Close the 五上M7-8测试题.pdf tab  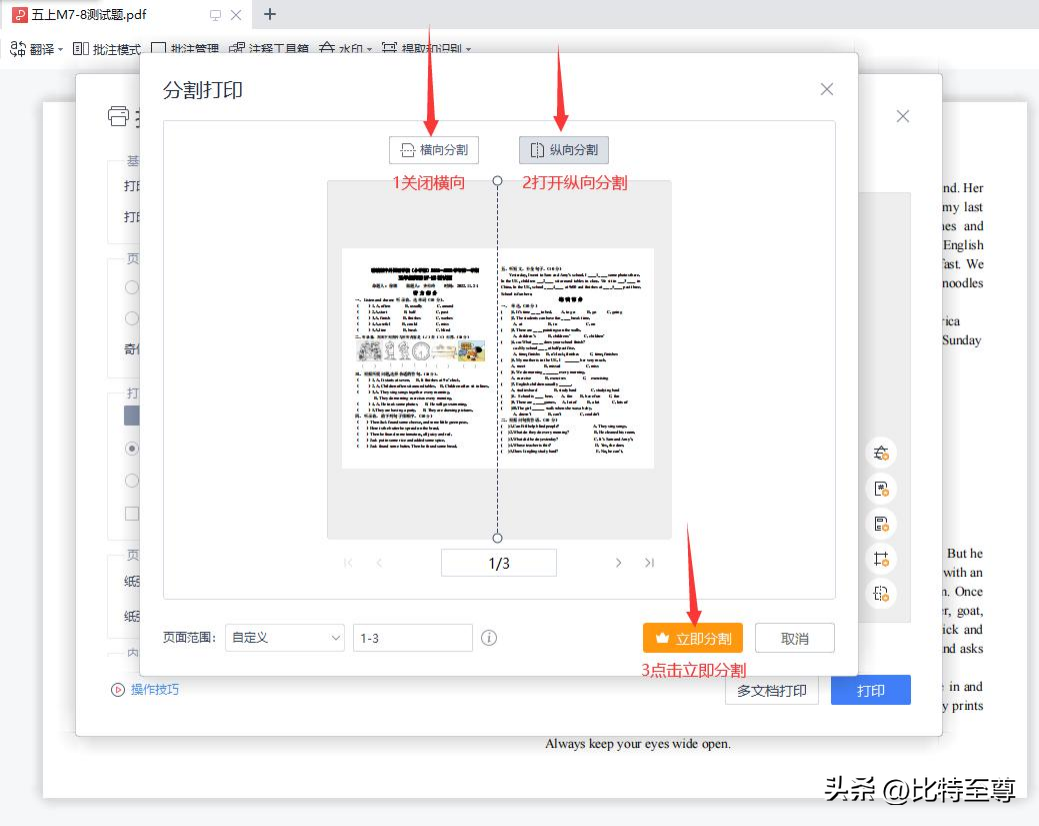tap(236, 15)
